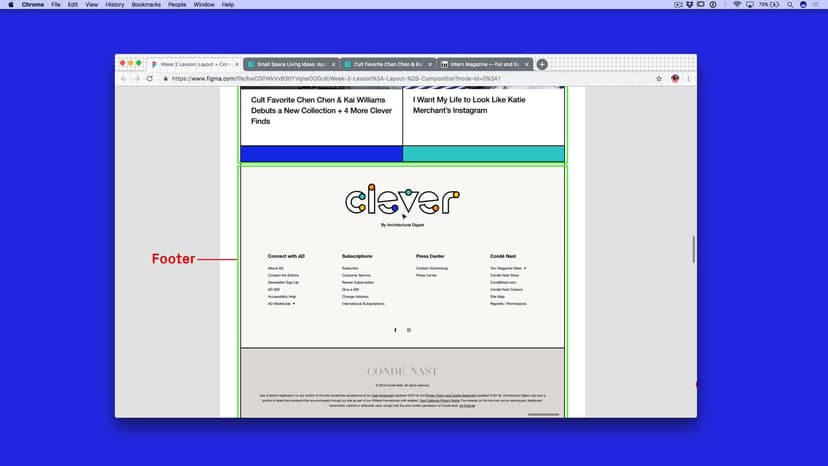Screen dimensions: 828x466
Task: Open the Dropbox menu bar icon
Action: coord(692,5)
